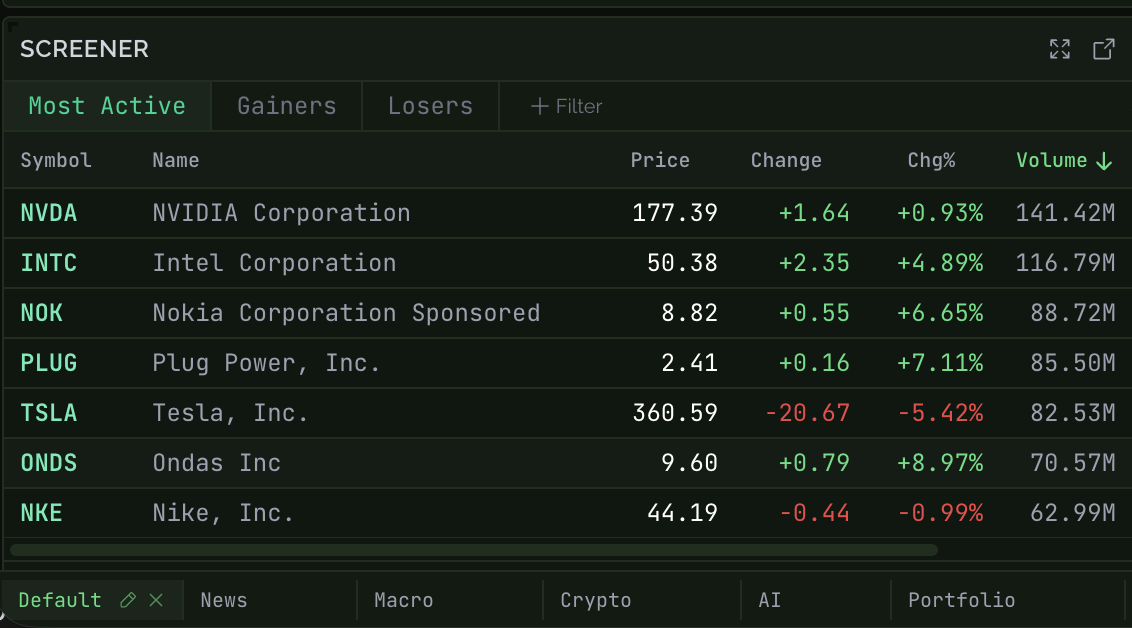Open the Portfolio dashboard tab
This screenshot has width=1132, height=628.
click(961, 600)
